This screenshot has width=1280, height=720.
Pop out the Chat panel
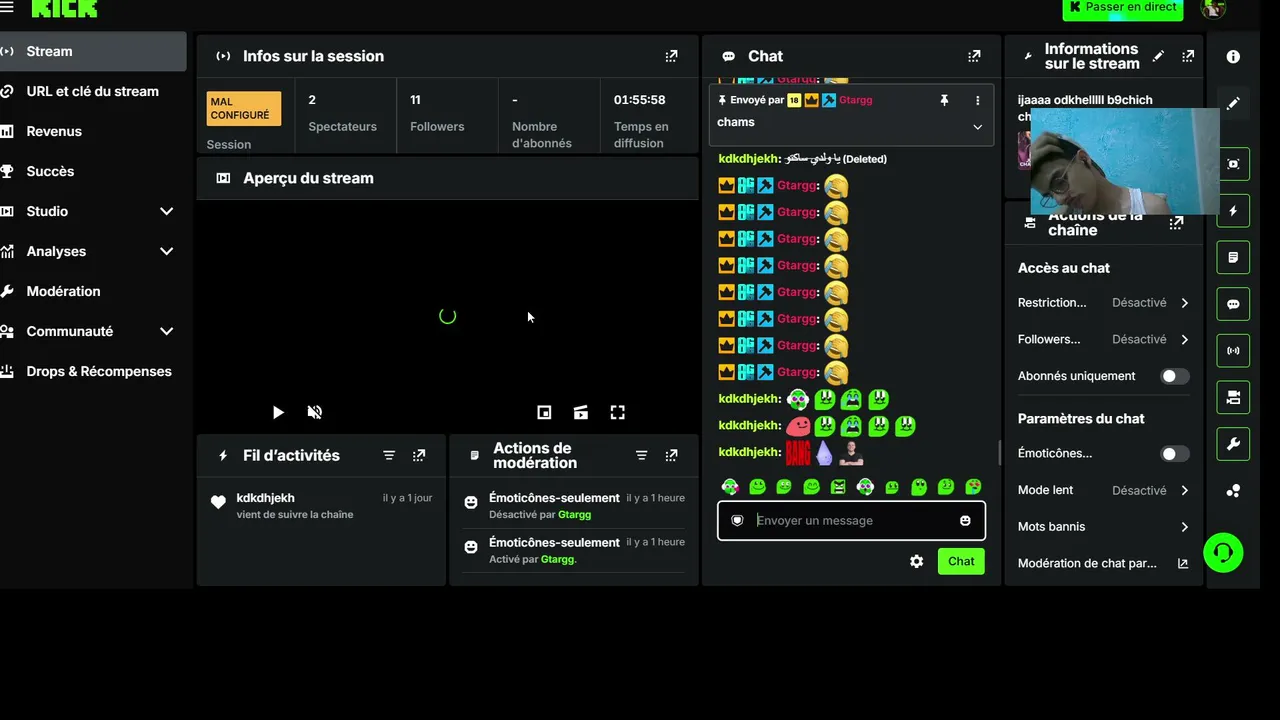(974, 56)
